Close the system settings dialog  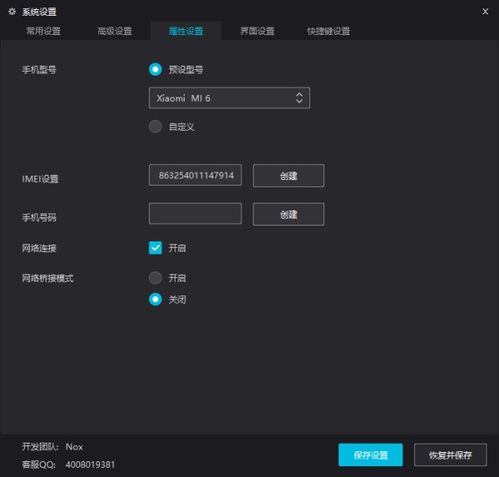coord(485,12)
